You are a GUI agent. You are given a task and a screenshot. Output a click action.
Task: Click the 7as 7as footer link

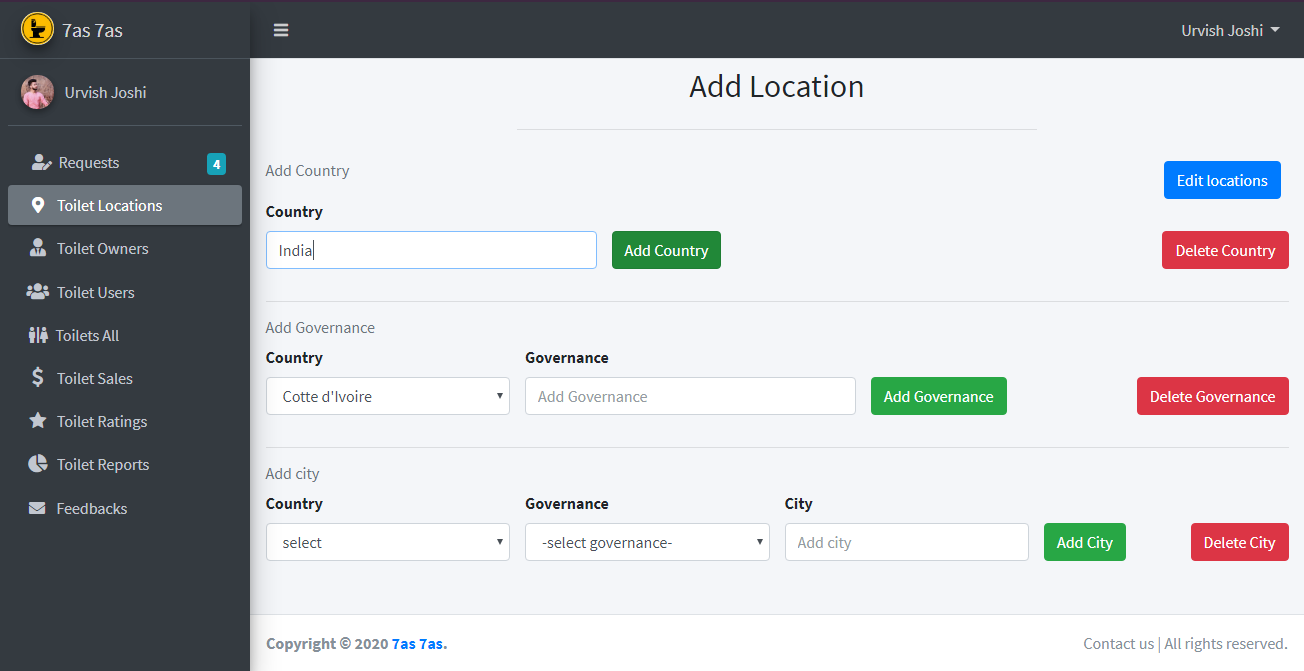(419, 643)
